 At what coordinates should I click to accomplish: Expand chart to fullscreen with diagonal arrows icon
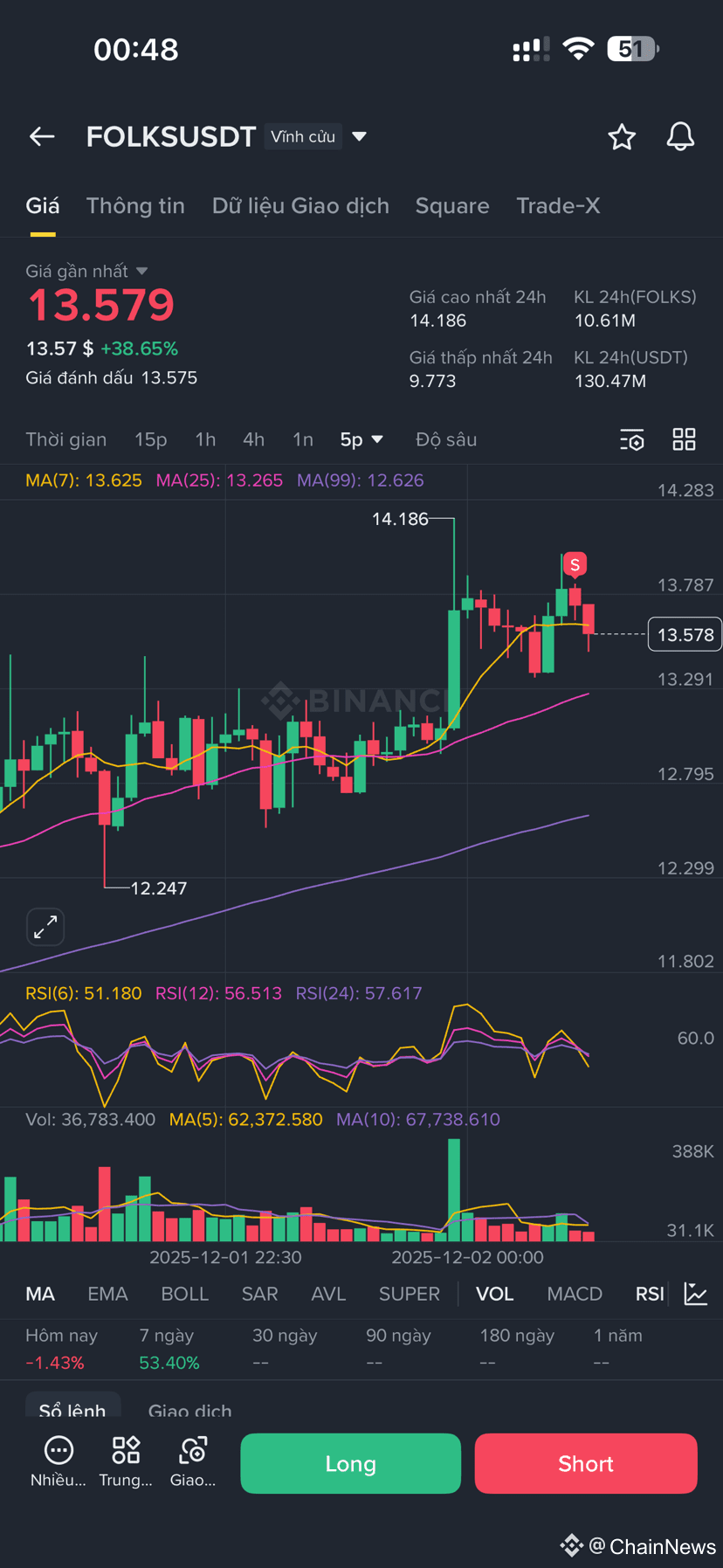(45, 927)
